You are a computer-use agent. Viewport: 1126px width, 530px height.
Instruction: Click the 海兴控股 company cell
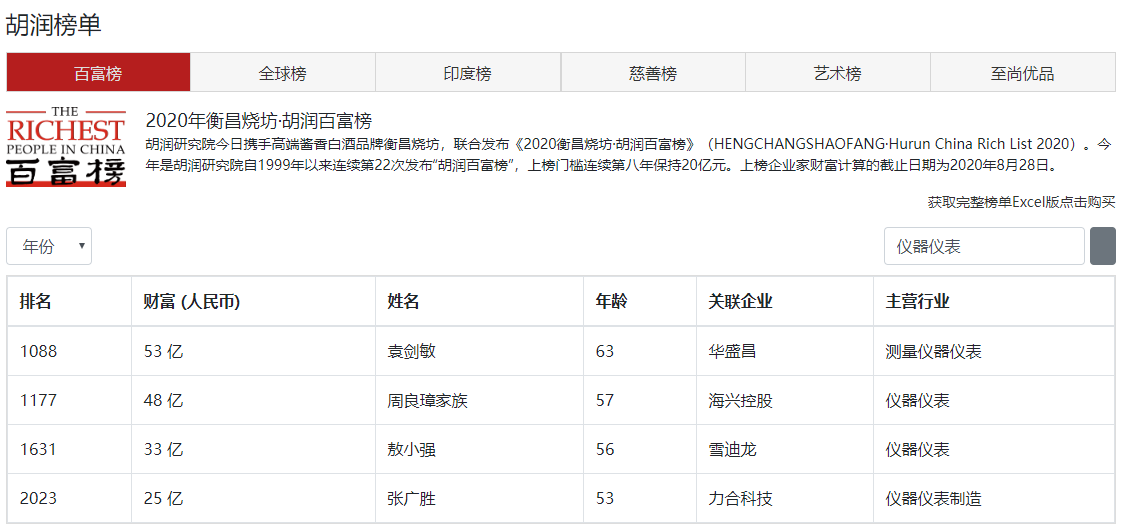tap(740, 400)
